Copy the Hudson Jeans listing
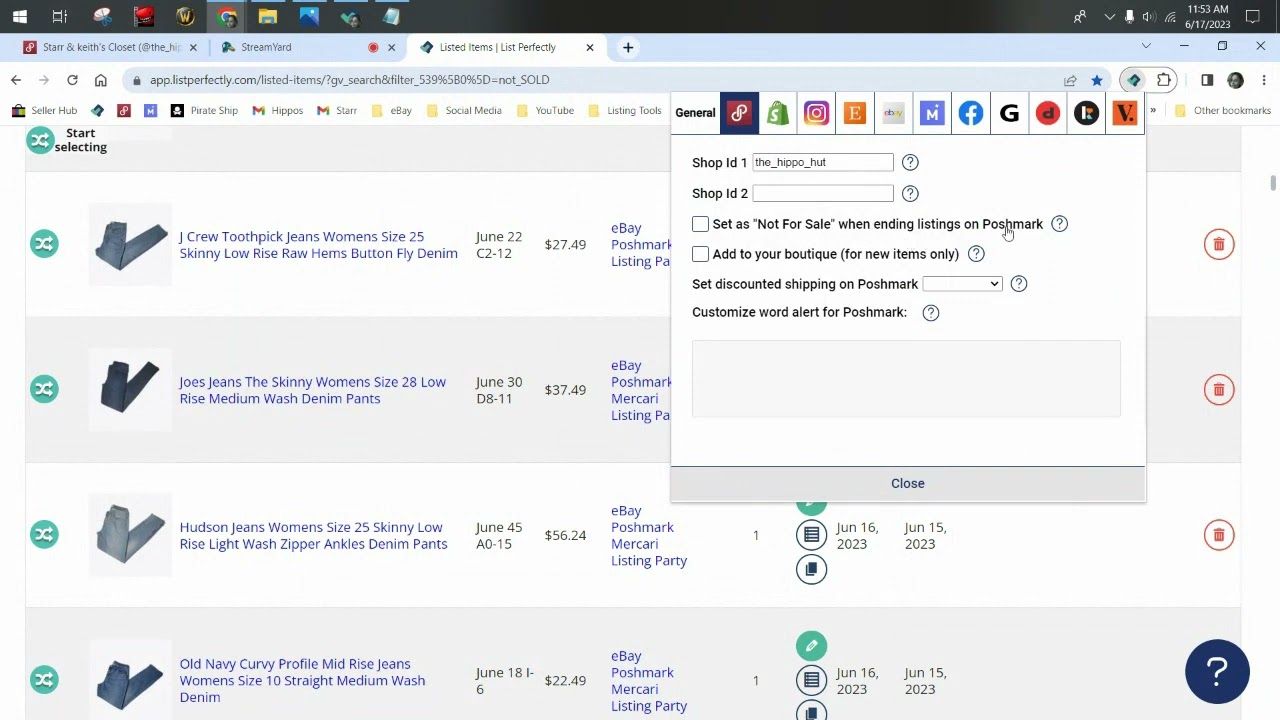This screenshot has width=1280, height=720. point(811,569)
